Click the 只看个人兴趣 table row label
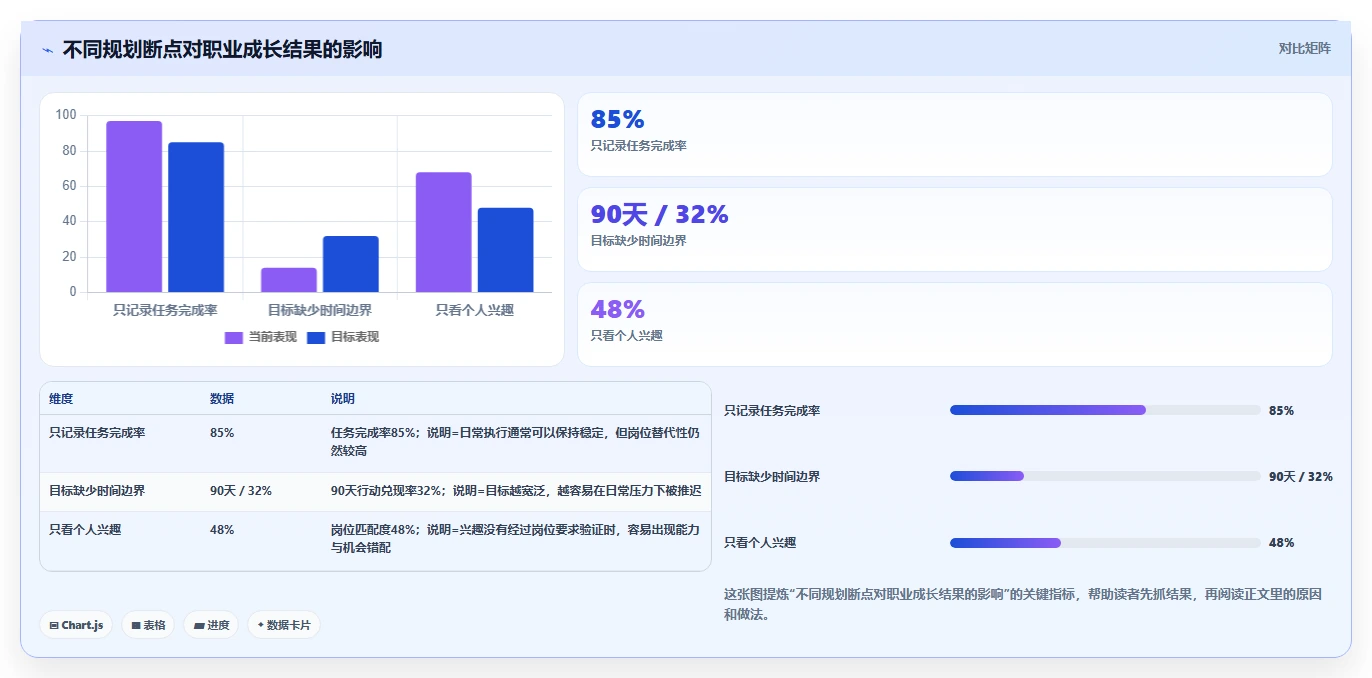Screen dimensions: 1372x678 (x=85, y=530)
